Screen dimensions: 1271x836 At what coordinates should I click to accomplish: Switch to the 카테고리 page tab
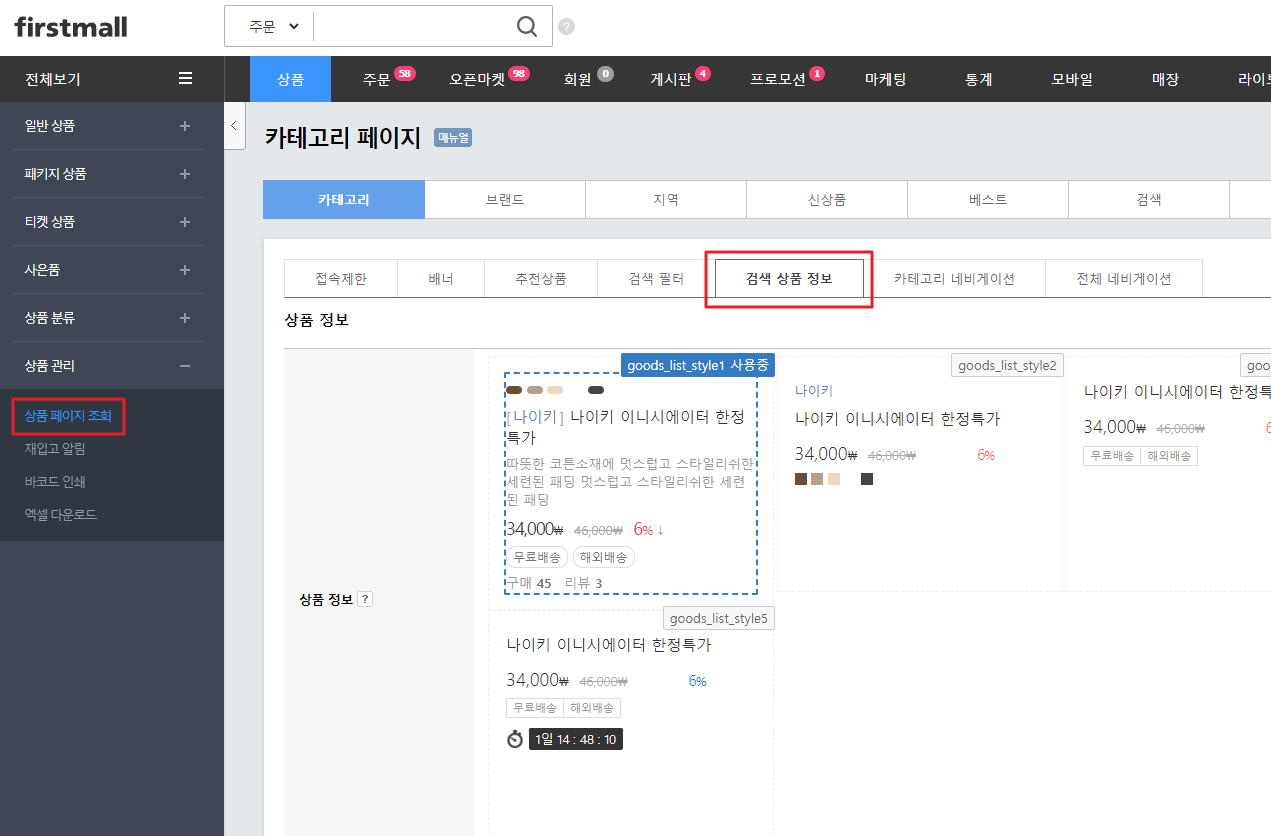pyautogui.click(x=344, y=199)
